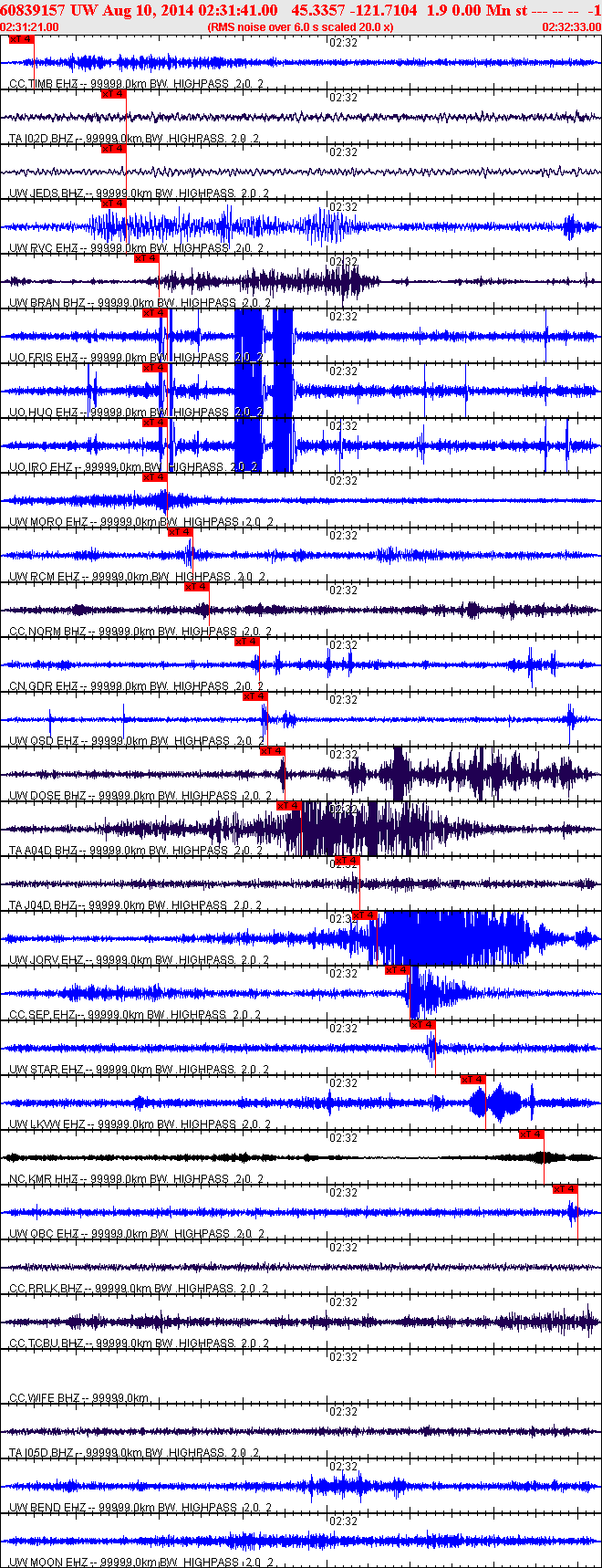Click the red pick flag on the NC KMR trace
This screenshot has height=1568, width=602.
click(532, 1134)
